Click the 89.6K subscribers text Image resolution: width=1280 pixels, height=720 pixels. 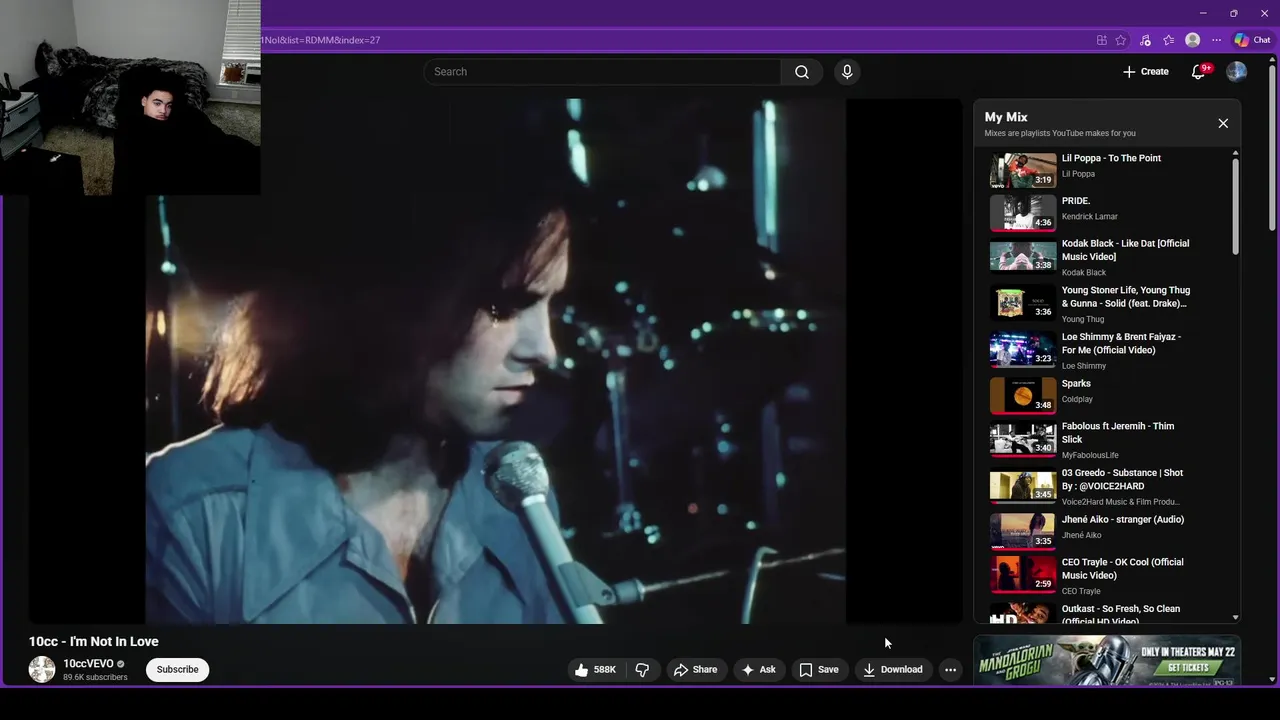point(95,678)
